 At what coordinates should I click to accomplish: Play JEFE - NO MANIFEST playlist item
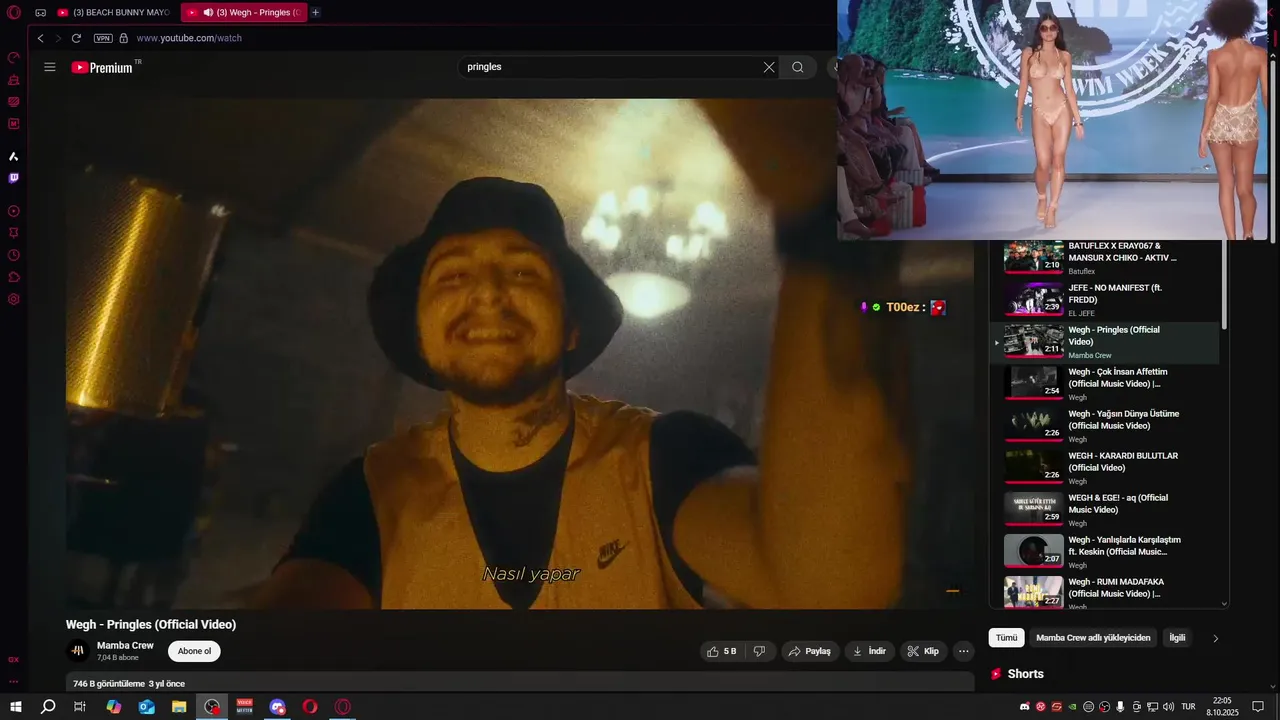pyautogui.click(x=1104, y=300)
